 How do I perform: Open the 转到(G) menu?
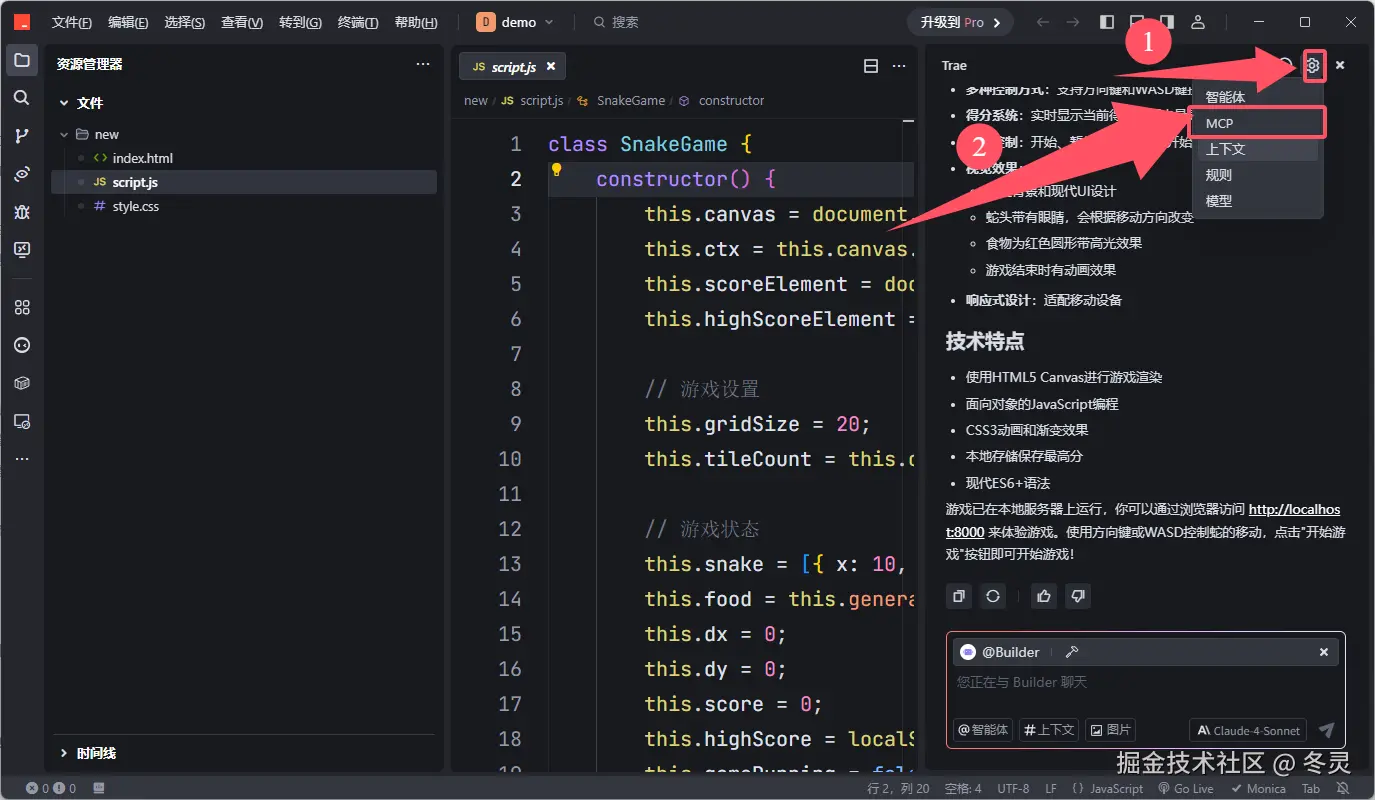[300, 22]
